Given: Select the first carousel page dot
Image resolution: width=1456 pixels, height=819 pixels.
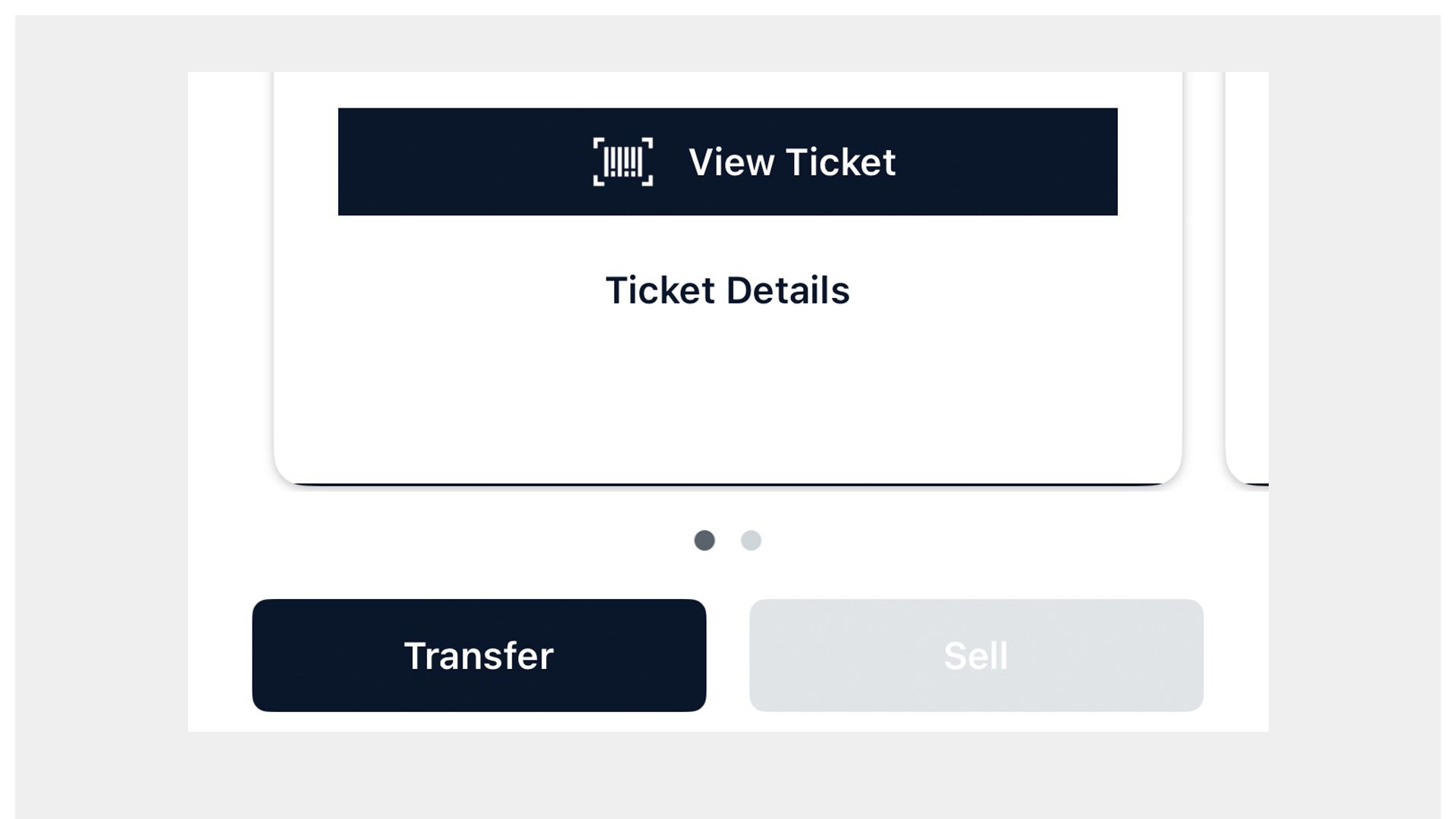Looking at the screenshot, I should click(704, 540).
